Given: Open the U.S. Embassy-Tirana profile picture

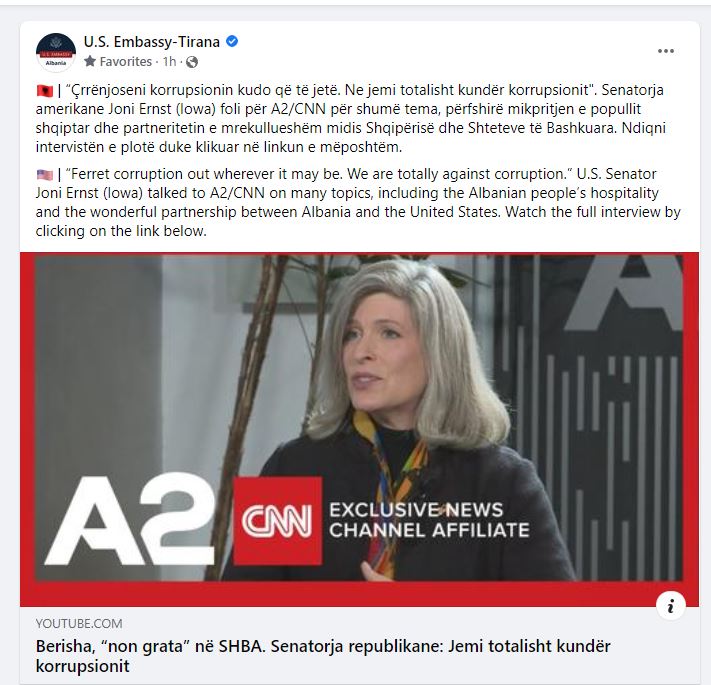Looking at the screenshot, I should point(56,52).
